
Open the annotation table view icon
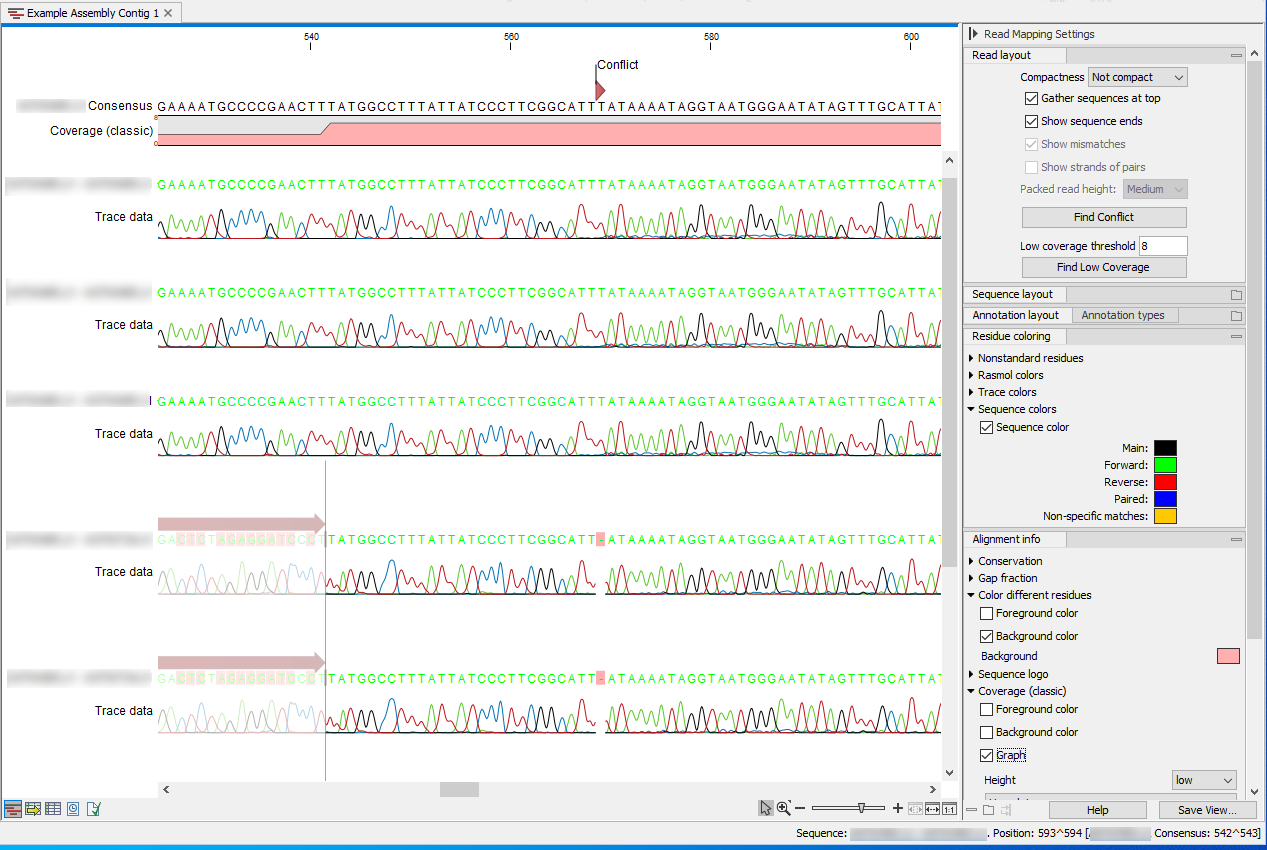click(31, 808)
